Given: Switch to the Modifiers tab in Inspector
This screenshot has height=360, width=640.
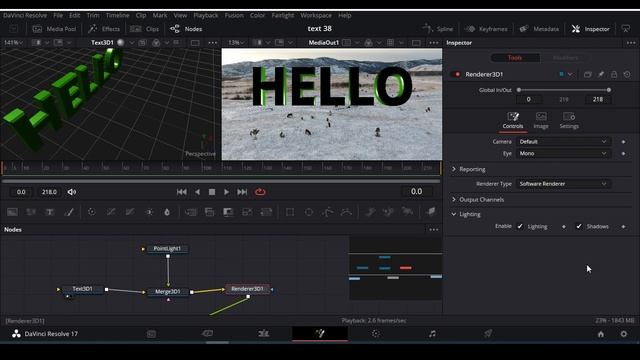Looking at the screenshot, I should tap(565, 58).
